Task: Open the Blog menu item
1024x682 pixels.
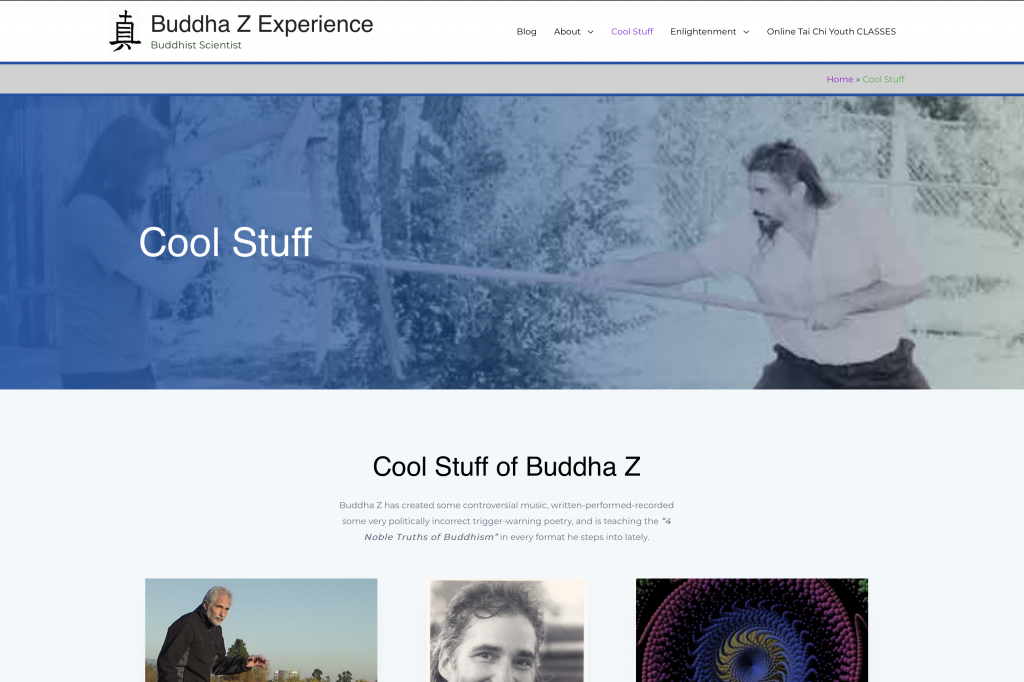Action: [526, 31]
